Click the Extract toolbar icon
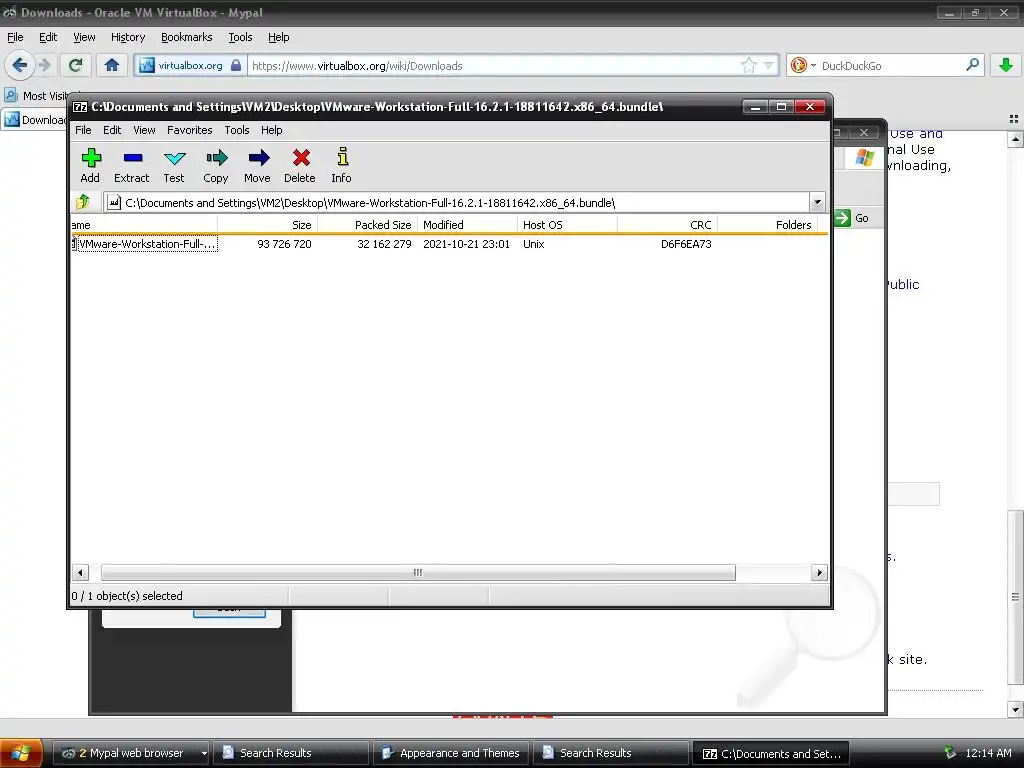The height and width of the screenshot is (768, 1024). pyautogui.click(x=132, y=165)
